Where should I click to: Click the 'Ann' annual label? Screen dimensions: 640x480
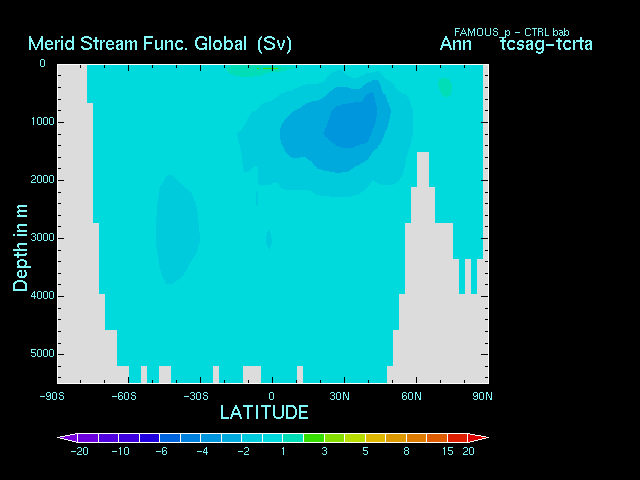(456, 44)
